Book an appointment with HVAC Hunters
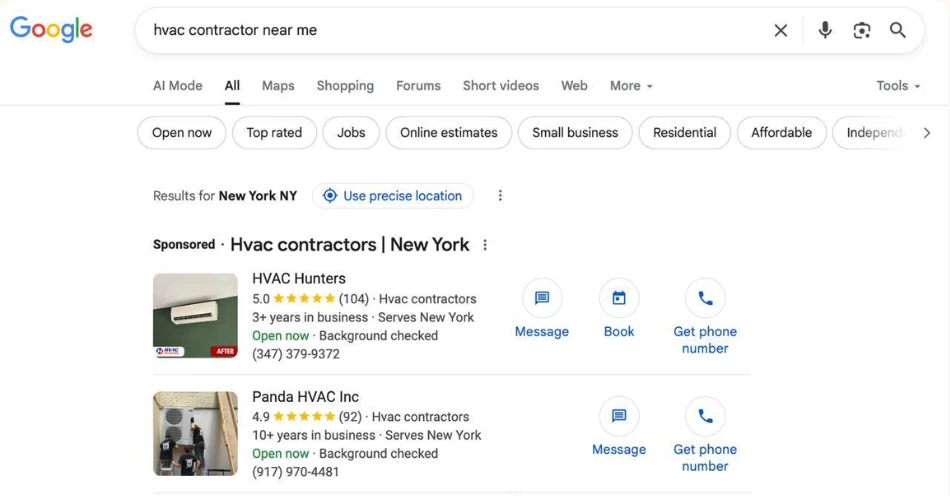Viewport: 950px width, 496px height. pos(619,299)
